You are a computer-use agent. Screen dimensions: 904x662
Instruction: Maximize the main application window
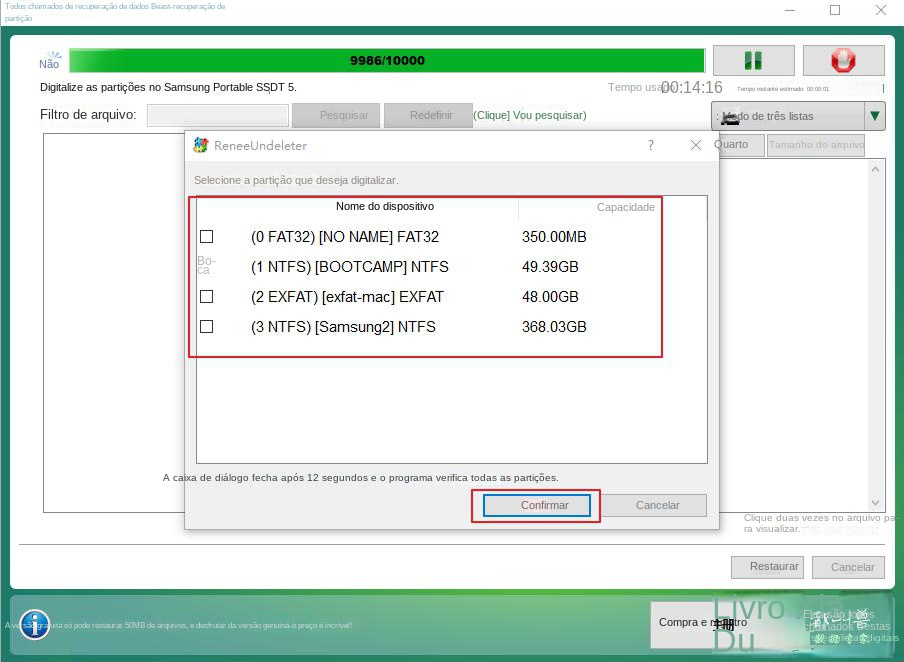click(x=835, y=10)
